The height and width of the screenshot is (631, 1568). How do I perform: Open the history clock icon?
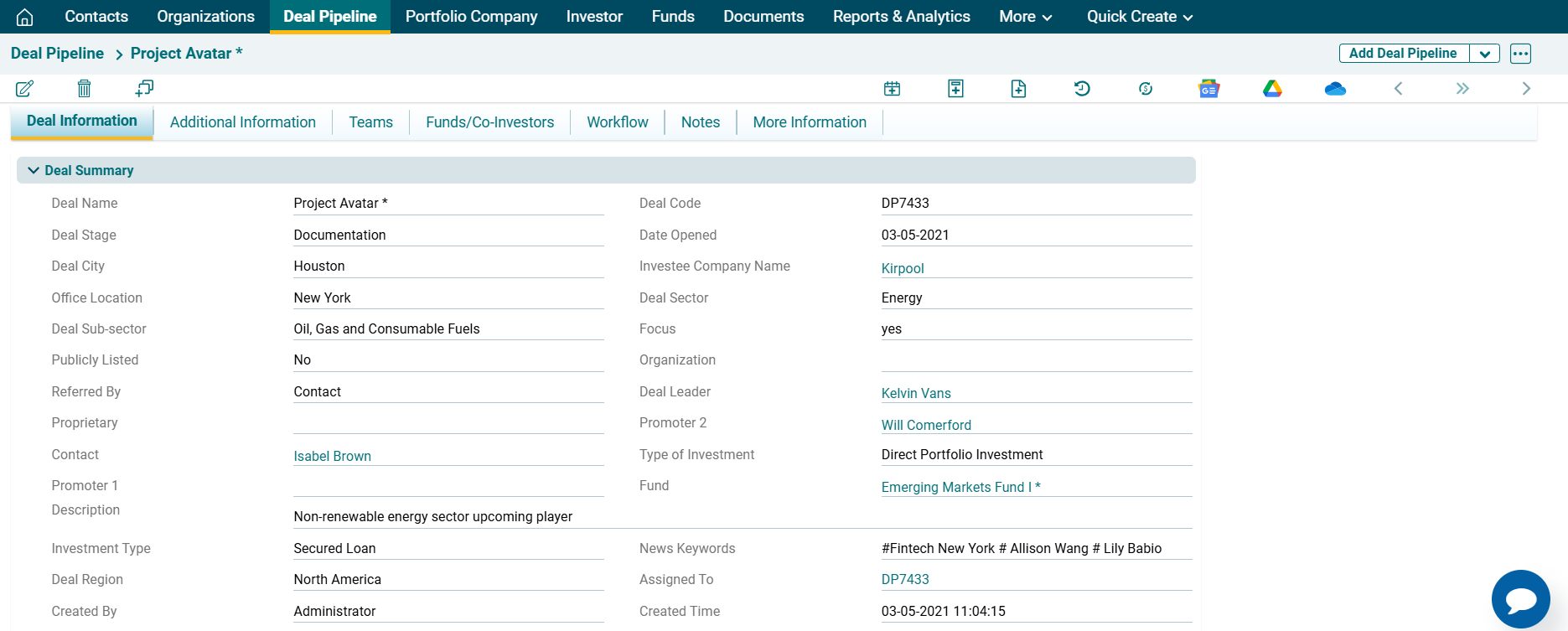(1082, 89)
